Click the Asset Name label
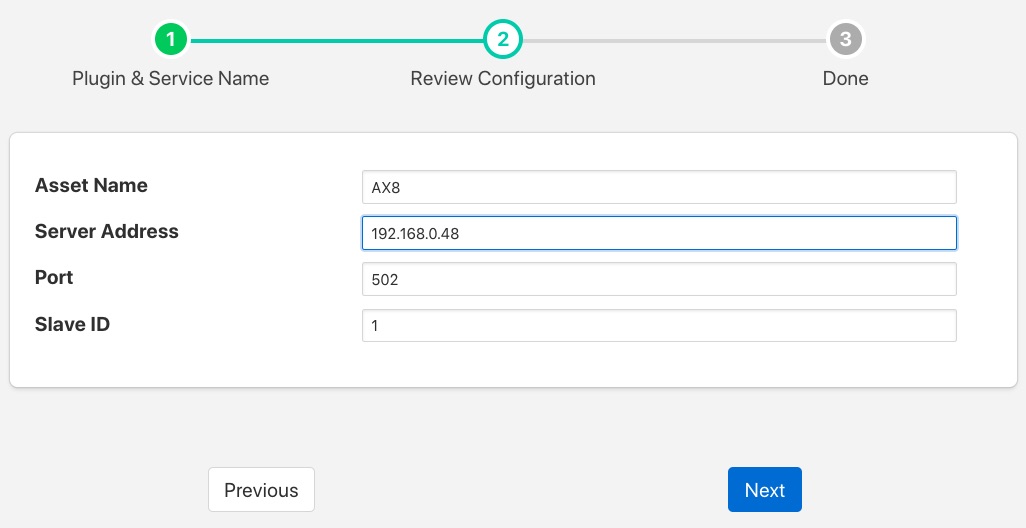 pos(91,185)
